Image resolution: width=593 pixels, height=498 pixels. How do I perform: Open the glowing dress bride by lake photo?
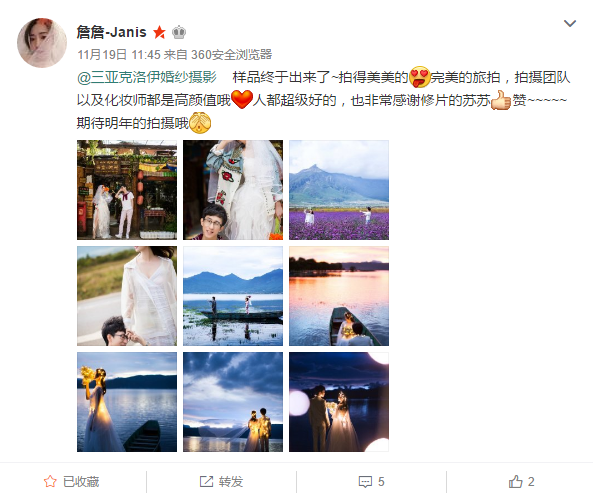coord(127,402)
